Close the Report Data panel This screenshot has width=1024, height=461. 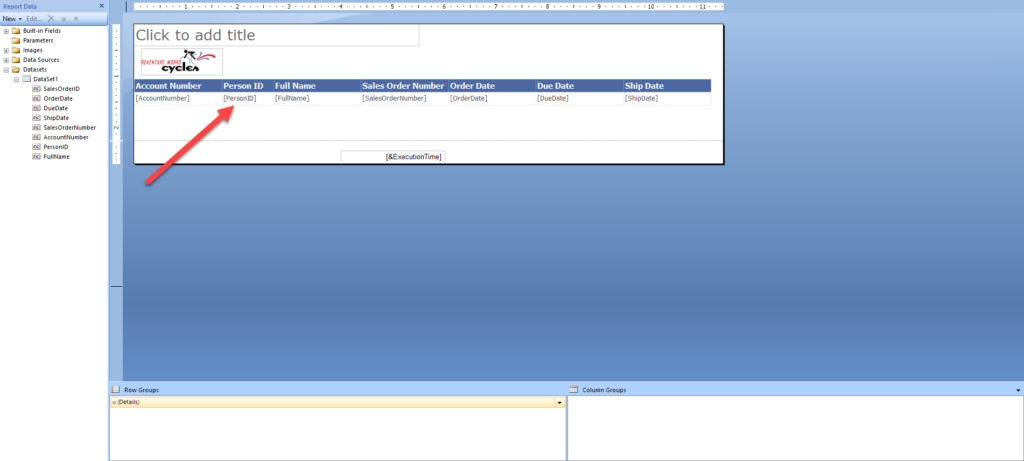(101, 6)
